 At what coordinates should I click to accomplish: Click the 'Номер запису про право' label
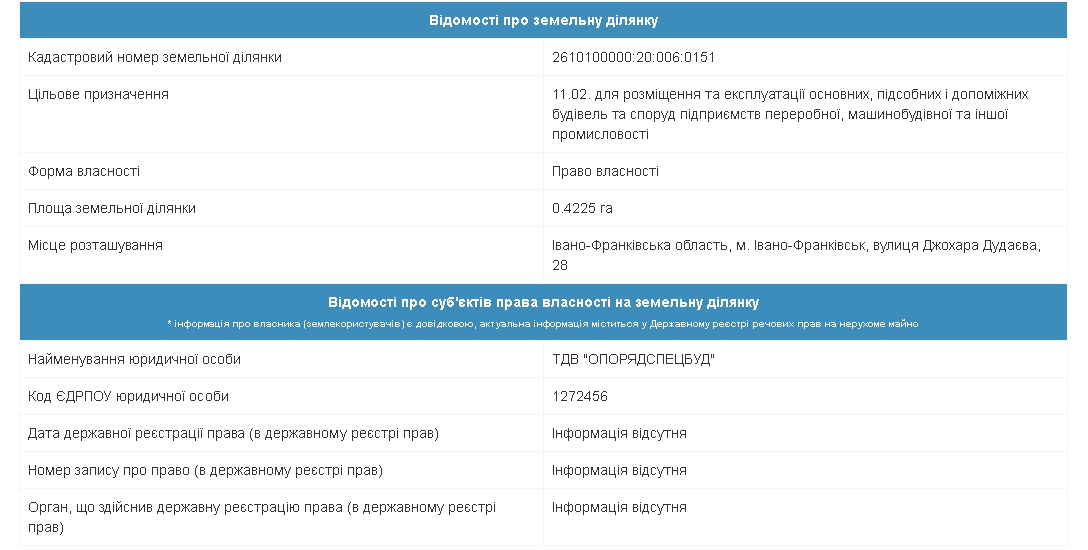(205, 470)
